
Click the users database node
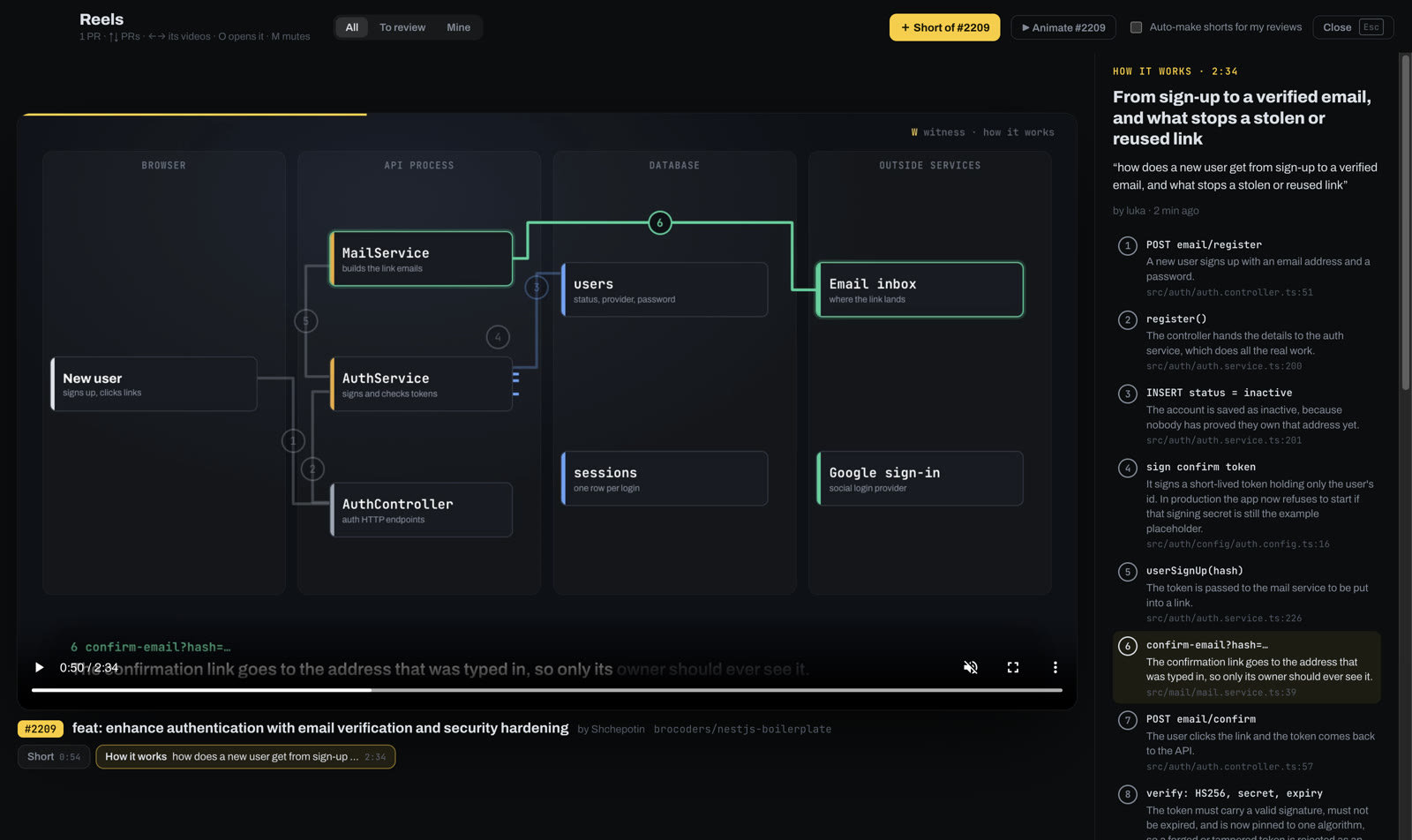click(x=665, y=290)
